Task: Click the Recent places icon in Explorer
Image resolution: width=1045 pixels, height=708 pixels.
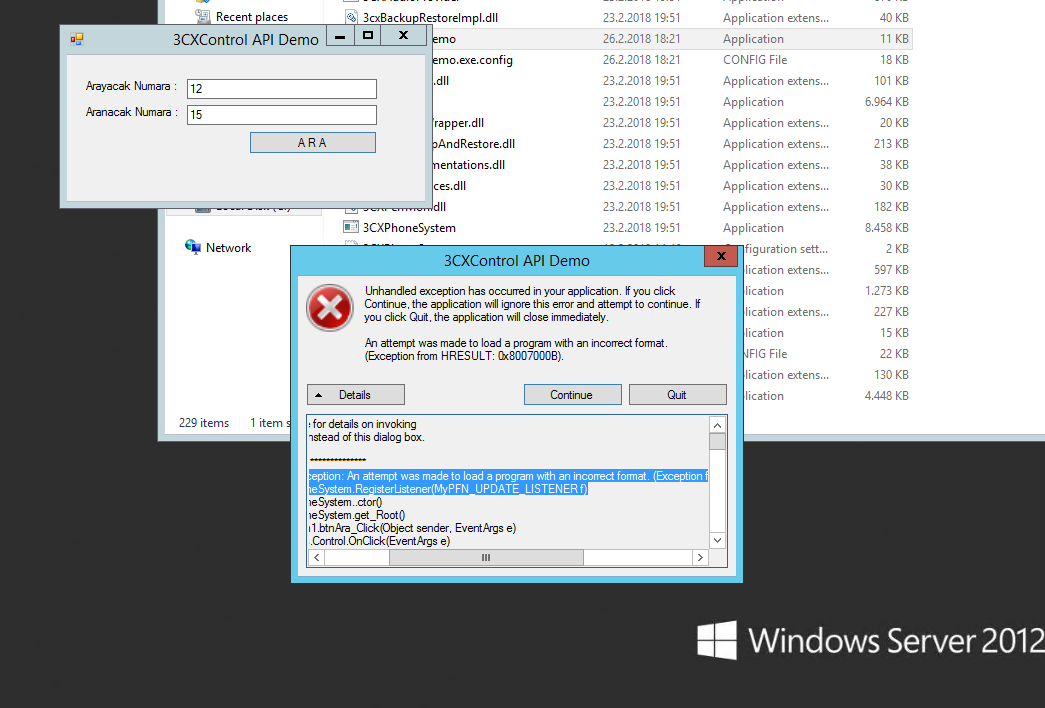Action: (x=203, y=16)
